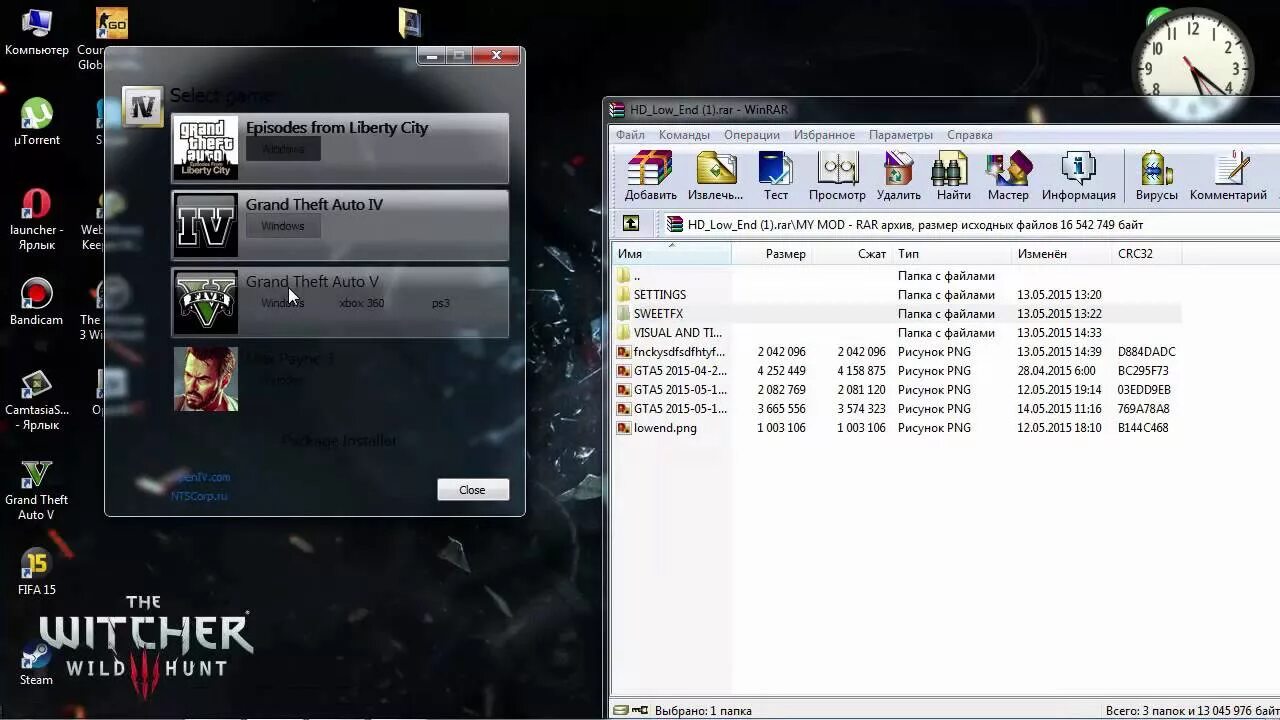Click the Max Payne 3 portrait thumbnail
This screenshot has width=1280, height=720.
206,379
